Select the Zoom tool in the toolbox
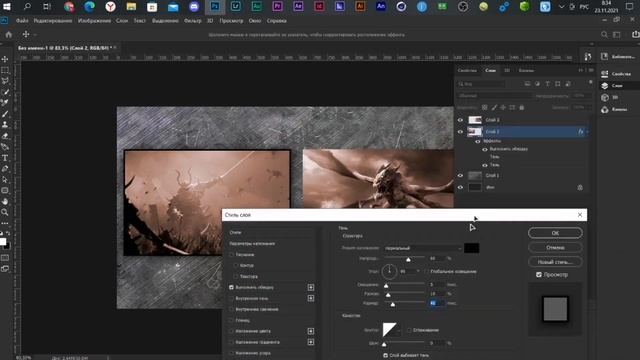640x360 pixels. coord(5,212)
